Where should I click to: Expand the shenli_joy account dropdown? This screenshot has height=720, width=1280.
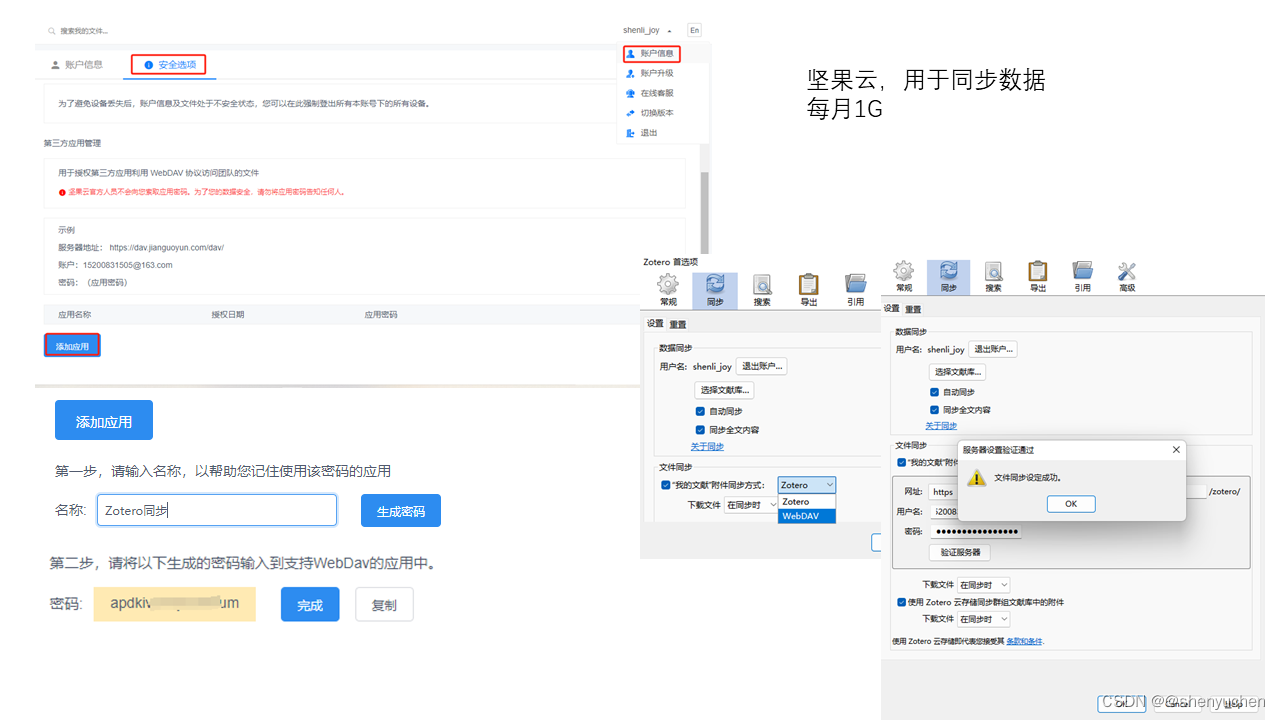pyautogui.click(x=647, y=31)
